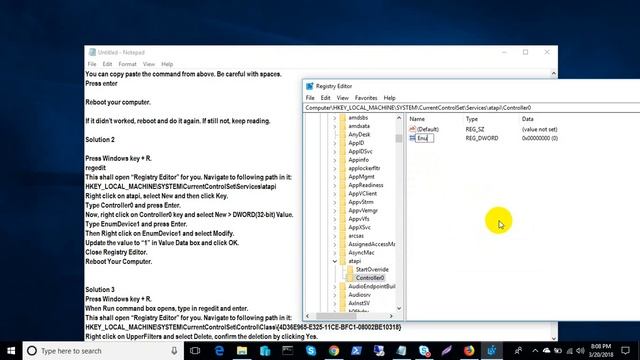640x360 pixels.
Task: Open Notepad Edit menu
Action: point(107,64)
